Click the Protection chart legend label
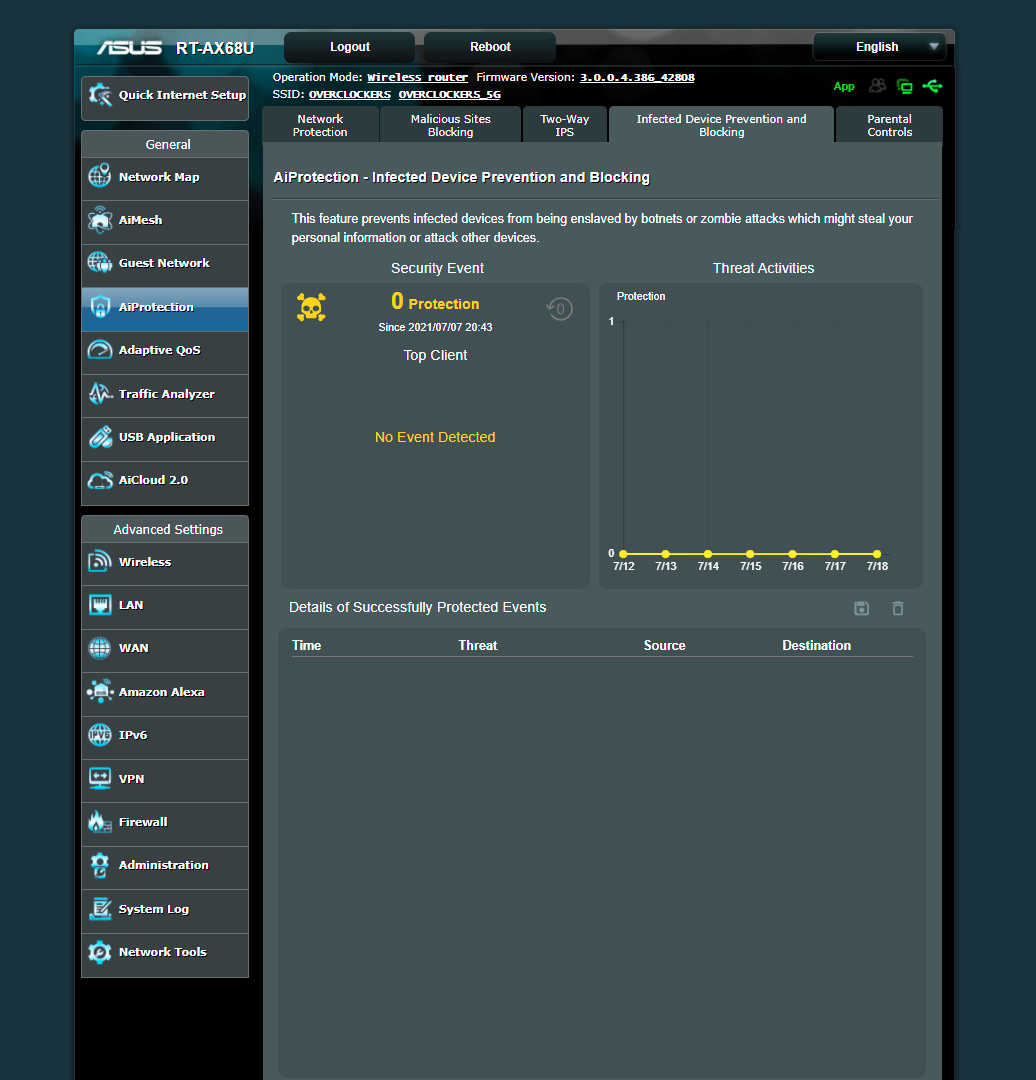This screenshot has height=1080, width=1036. 641,296
